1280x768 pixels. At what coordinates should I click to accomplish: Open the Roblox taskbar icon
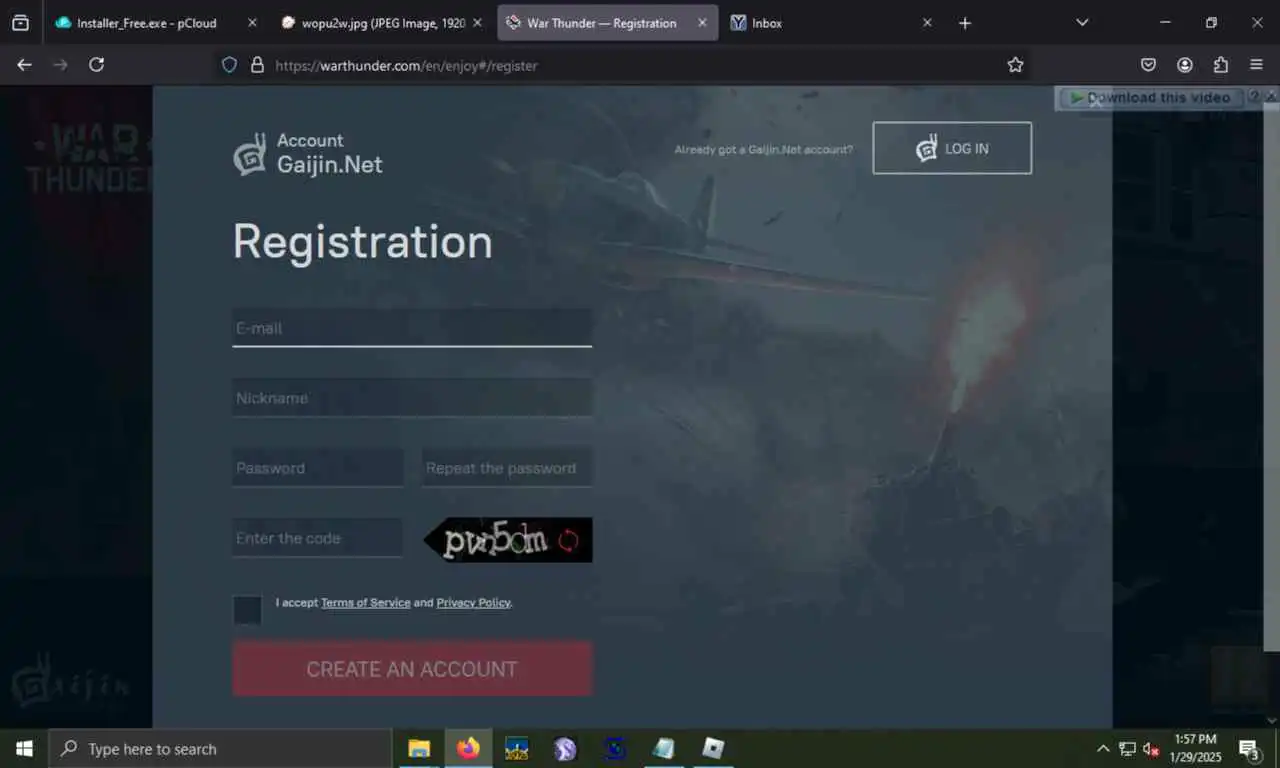[x=713, y=748]
